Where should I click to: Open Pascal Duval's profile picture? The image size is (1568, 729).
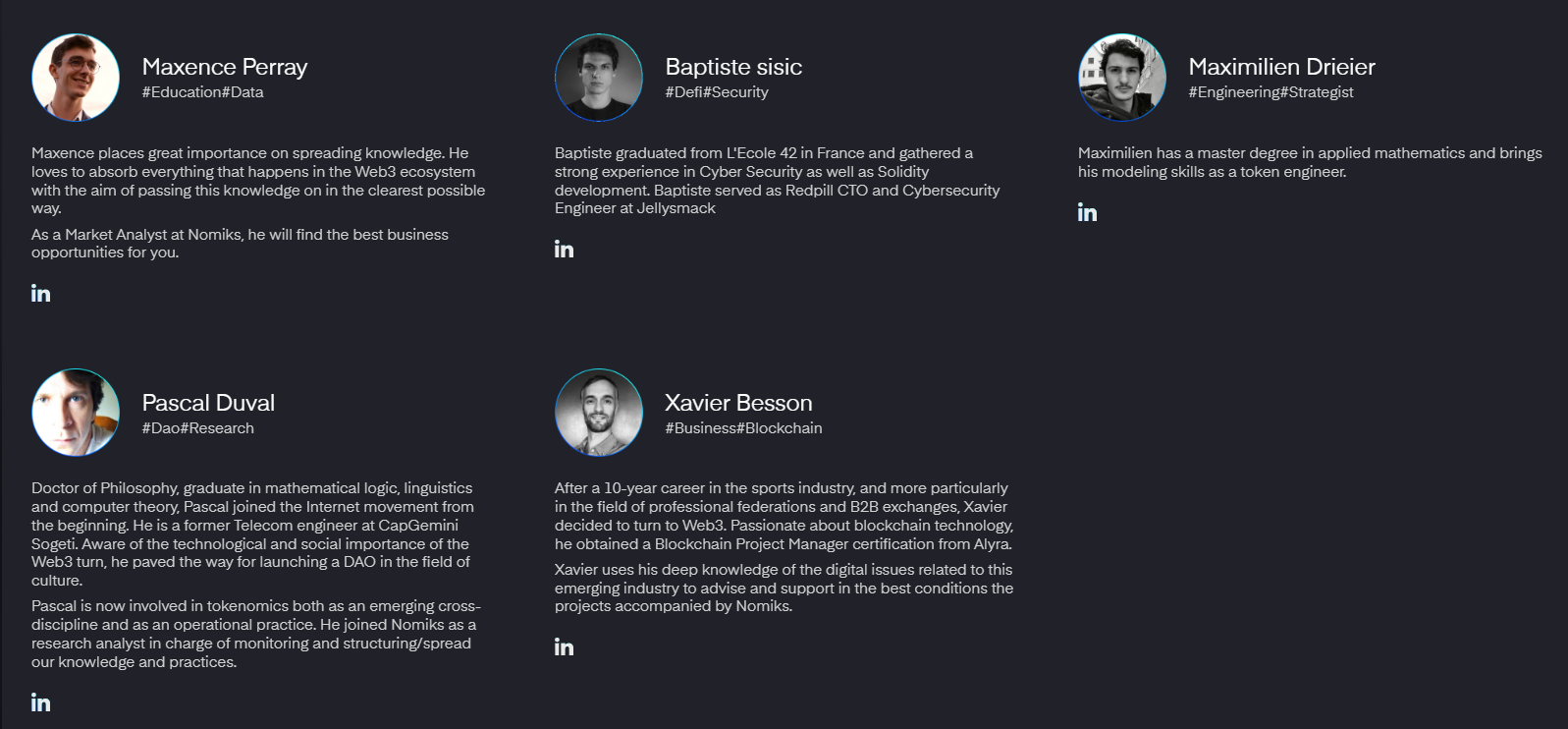click(76, 414)
